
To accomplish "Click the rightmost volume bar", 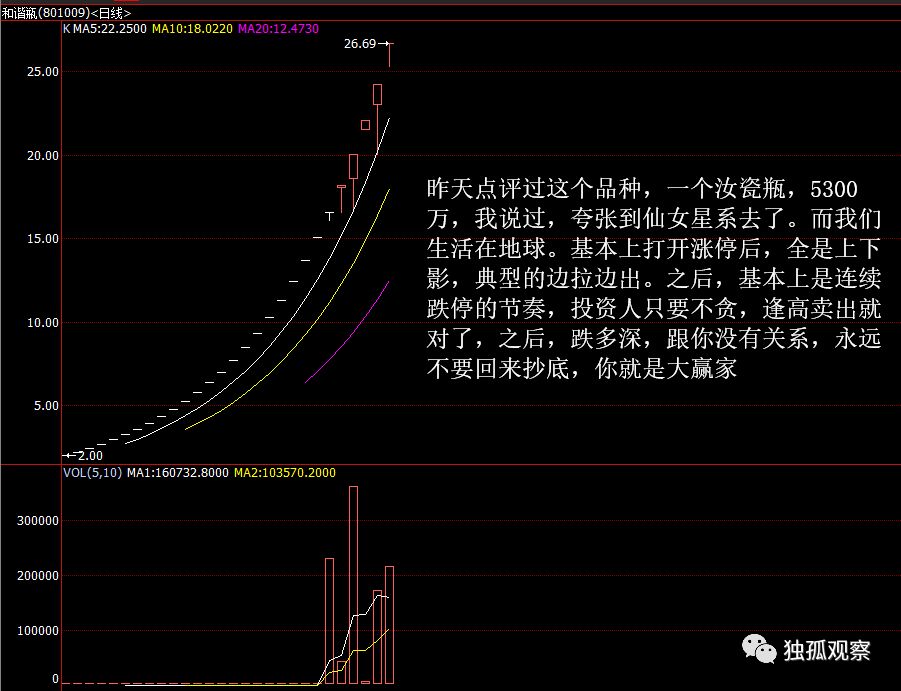I will (389, 624).
